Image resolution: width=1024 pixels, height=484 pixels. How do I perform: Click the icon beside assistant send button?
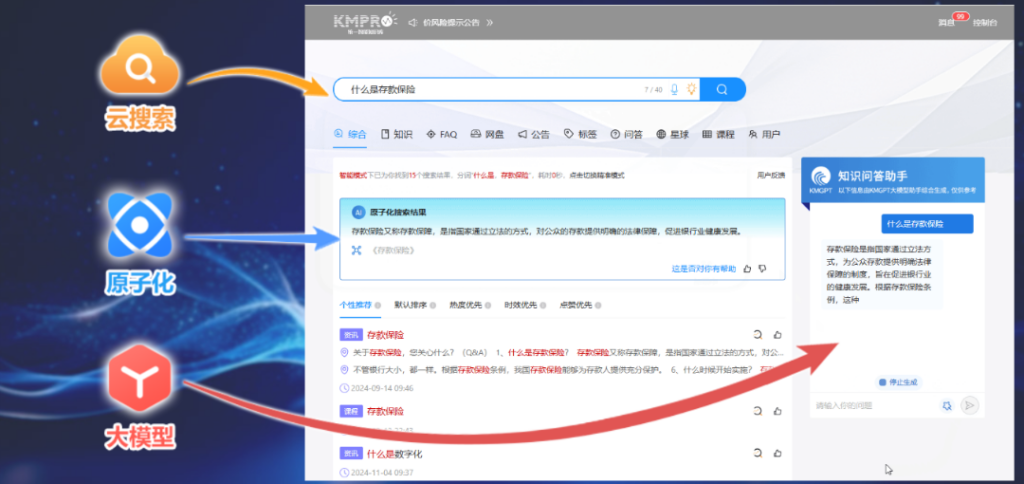tap(946, 405)
